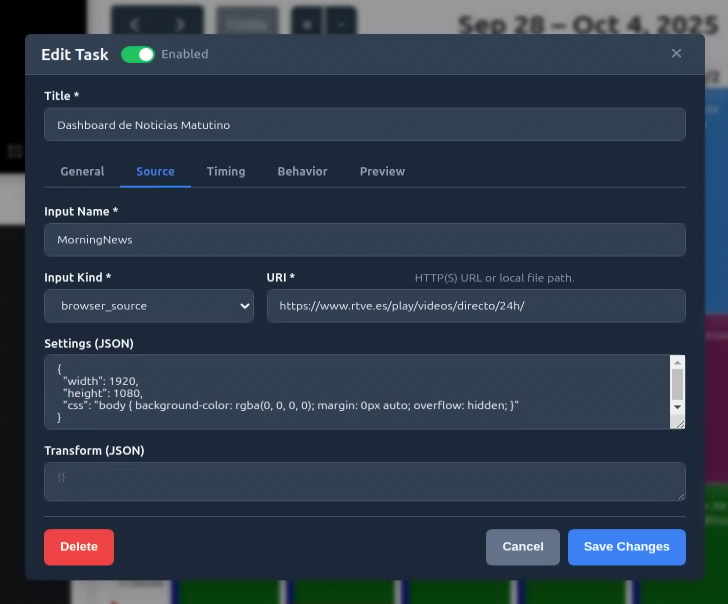This screenshot has height=604, width=728.
Task: Click the Title input field
Action: [365, 125]
